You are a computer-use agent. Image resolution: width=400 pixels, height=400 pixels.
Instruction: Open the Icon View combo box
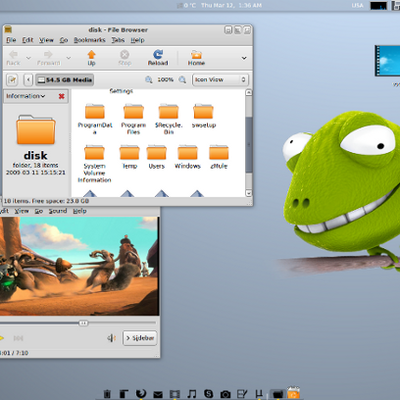pos(220,80)
